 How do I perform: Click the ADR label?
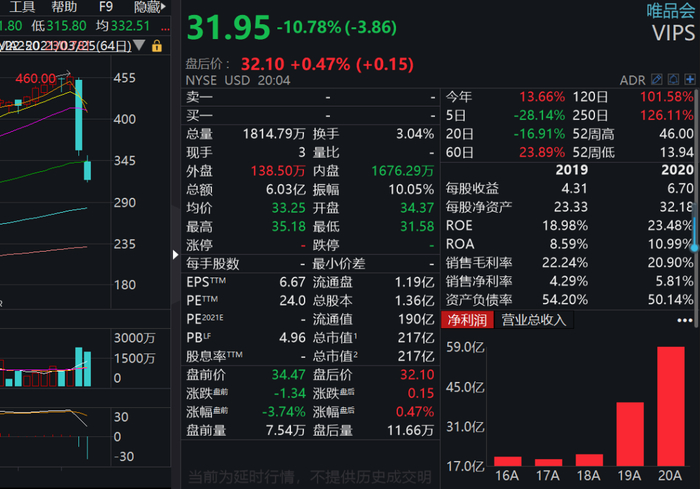(x=632, y=79)
